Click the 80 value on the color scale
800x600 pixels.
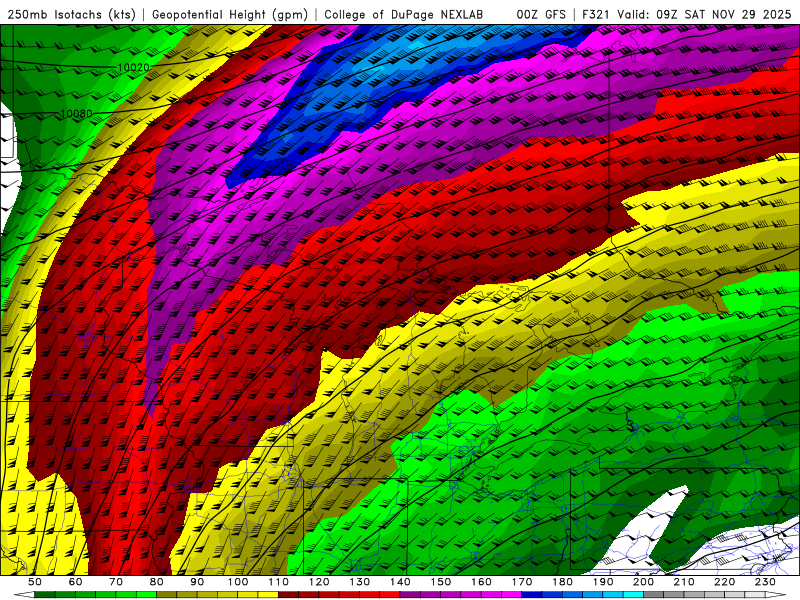click(157, 582)
